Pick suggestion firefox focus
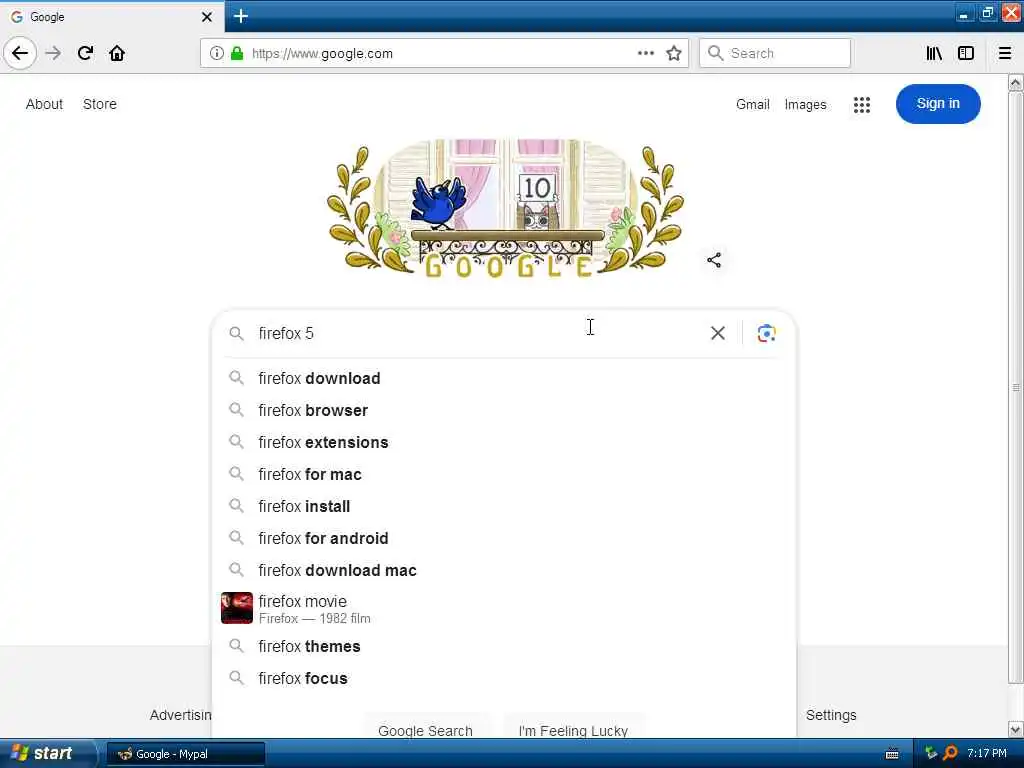1024x768 pixels. click(504, 678)
